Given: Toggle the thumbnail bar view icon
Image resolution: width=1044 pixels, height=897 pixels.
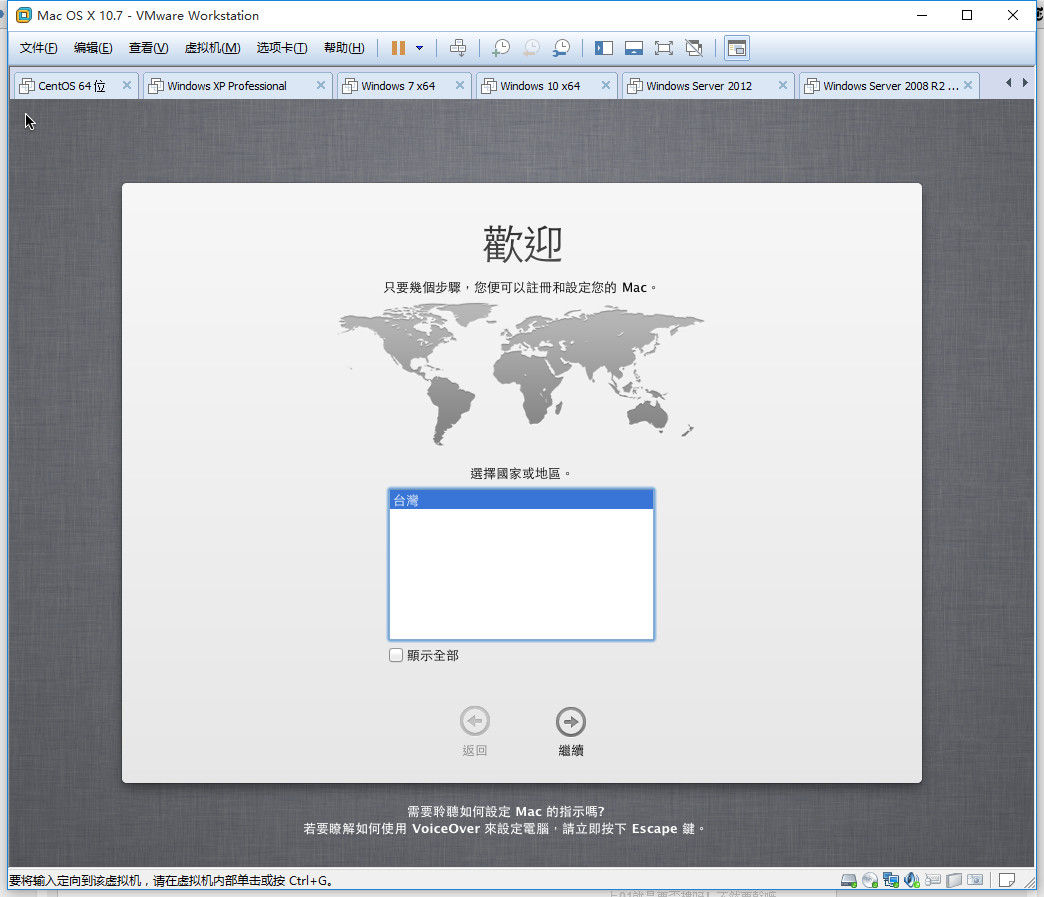Looking at the screenshot, I should tap(634, 48).
